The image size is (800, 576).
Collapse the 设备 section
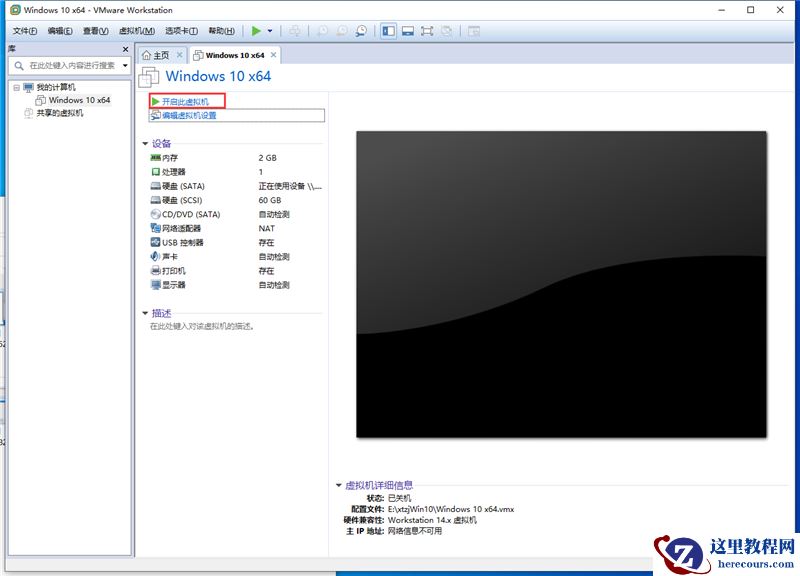147,143
